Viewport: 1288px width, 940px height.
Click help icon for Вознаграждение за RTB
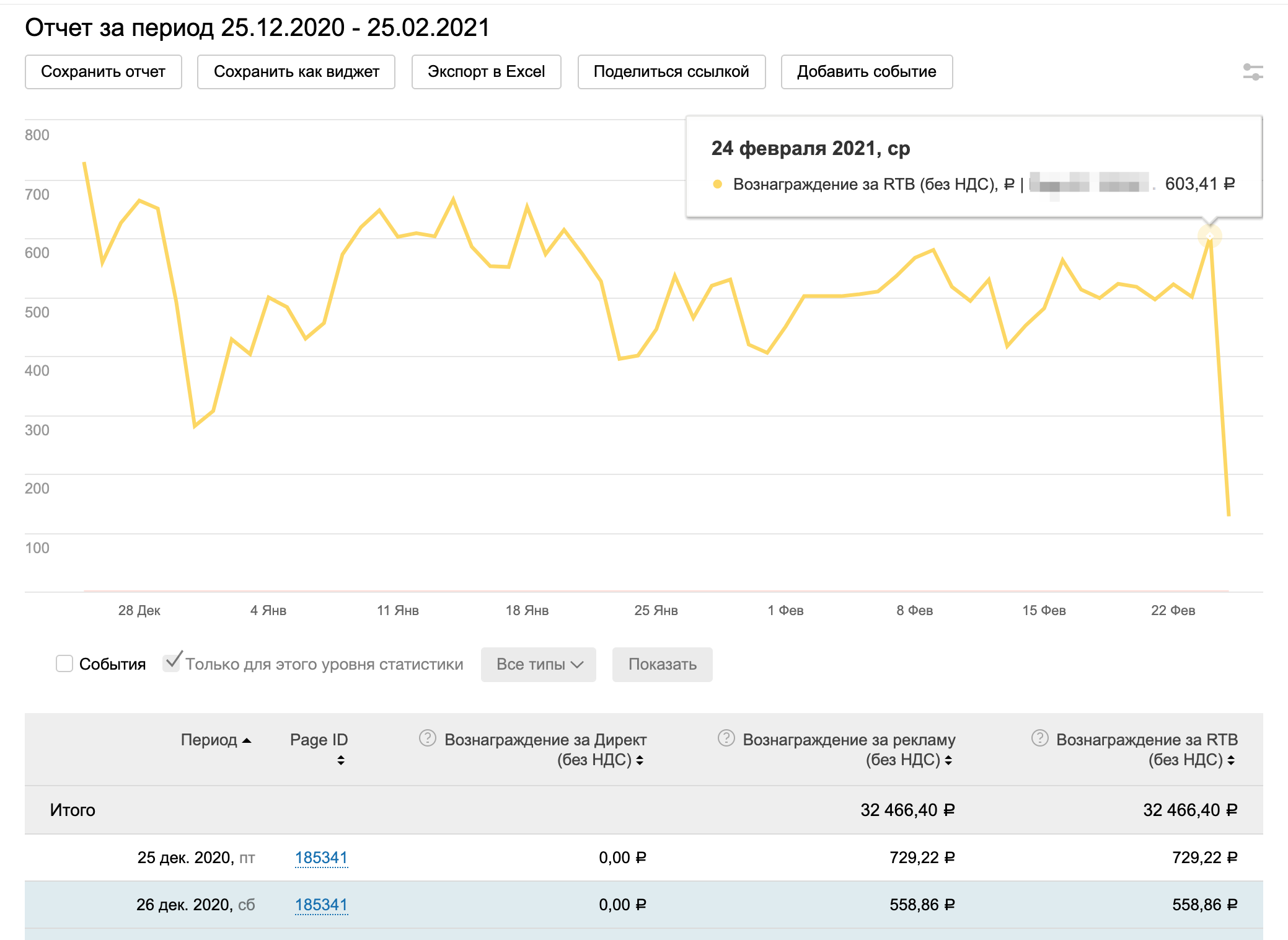coord(1039,738)
